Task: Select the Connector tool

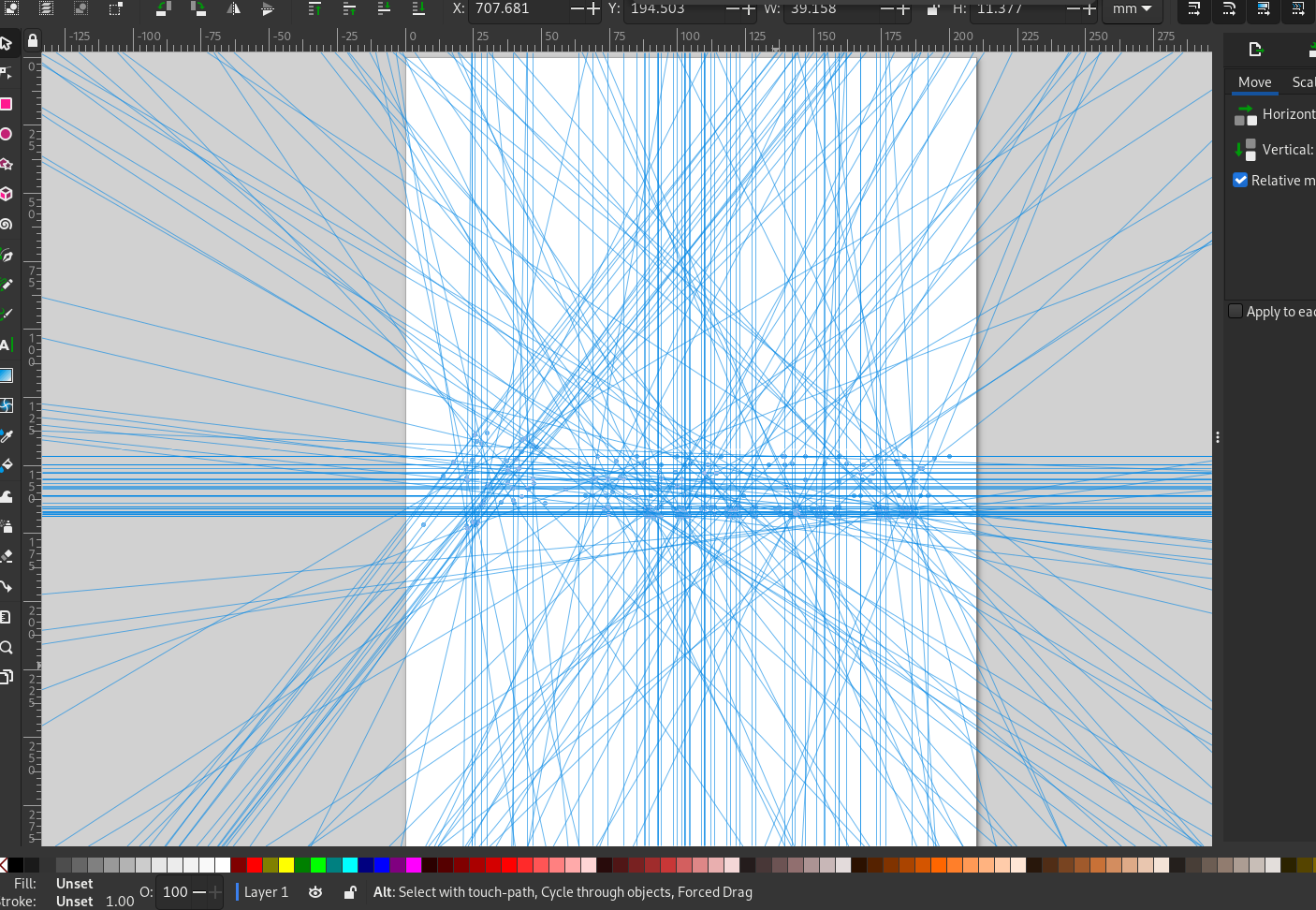Action: (x=7, y=587)
